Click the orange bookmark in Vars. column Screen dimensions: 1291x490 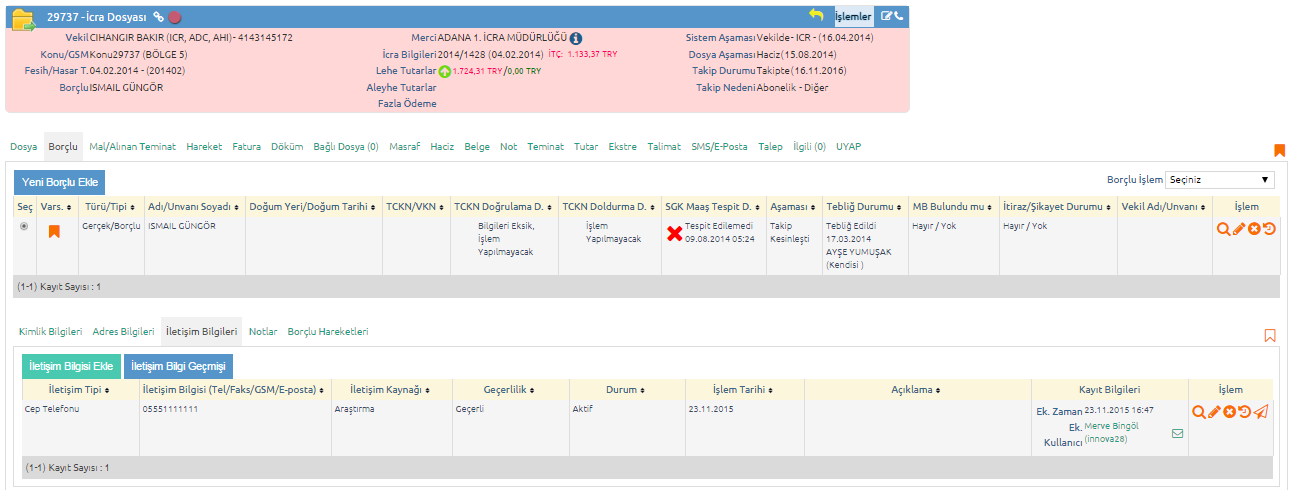[55, 231]
